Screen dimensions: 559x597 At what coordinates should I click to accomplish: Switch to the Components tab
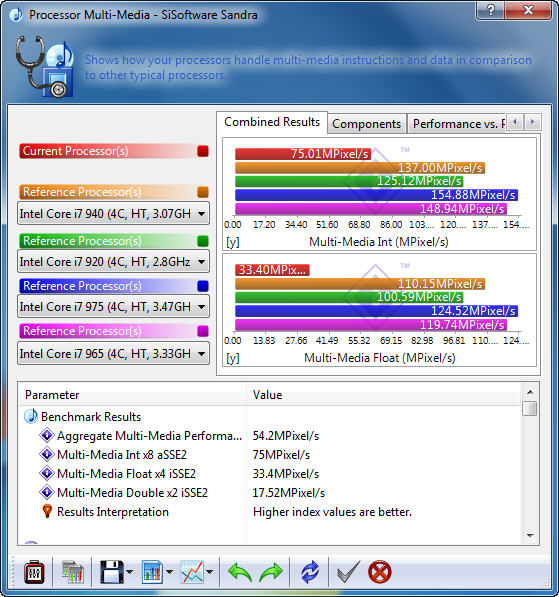click(366, 124)
